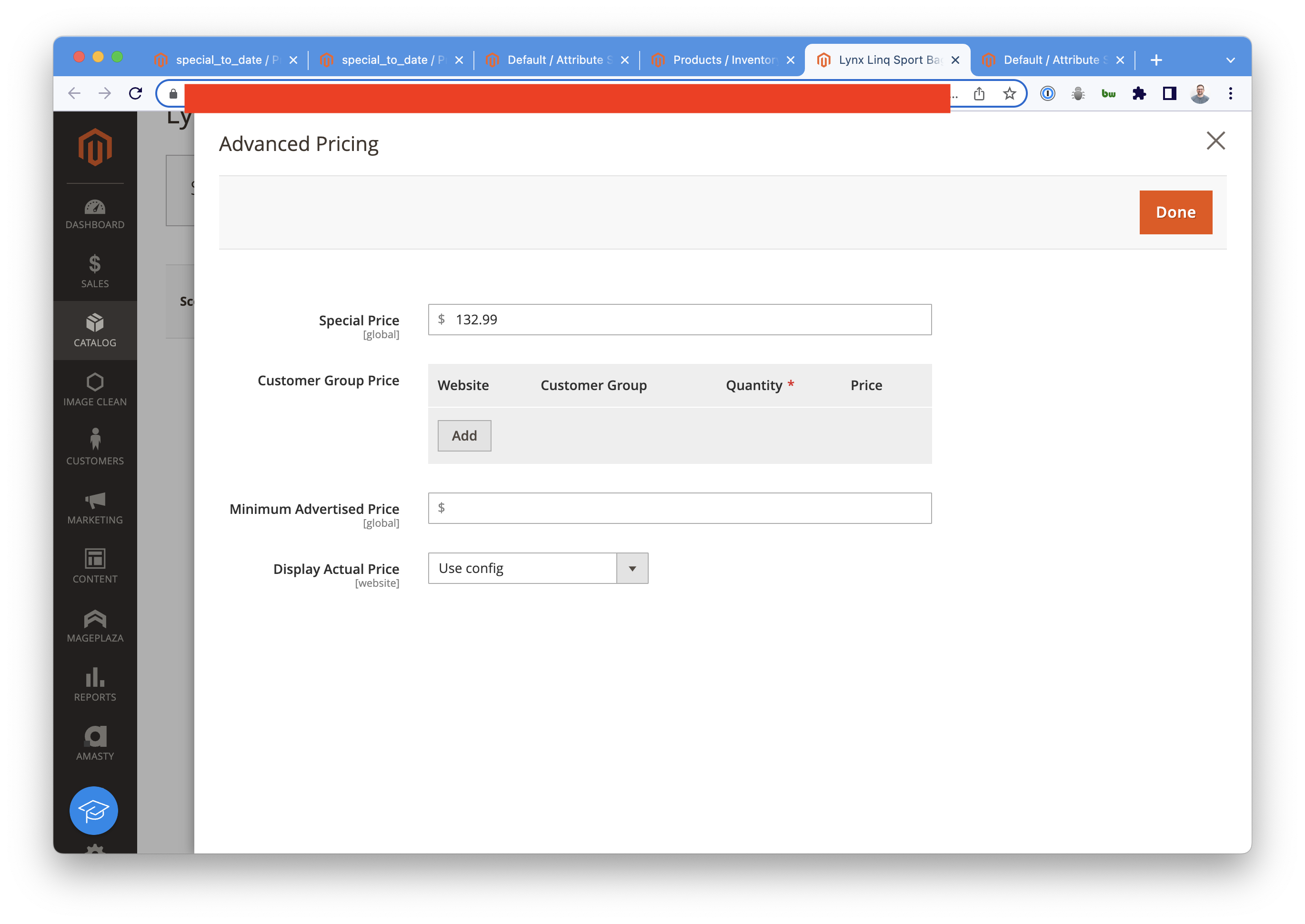Toggle the graduation cap icon
This screenshot has width=1305, height=924.
coord(94,809)
